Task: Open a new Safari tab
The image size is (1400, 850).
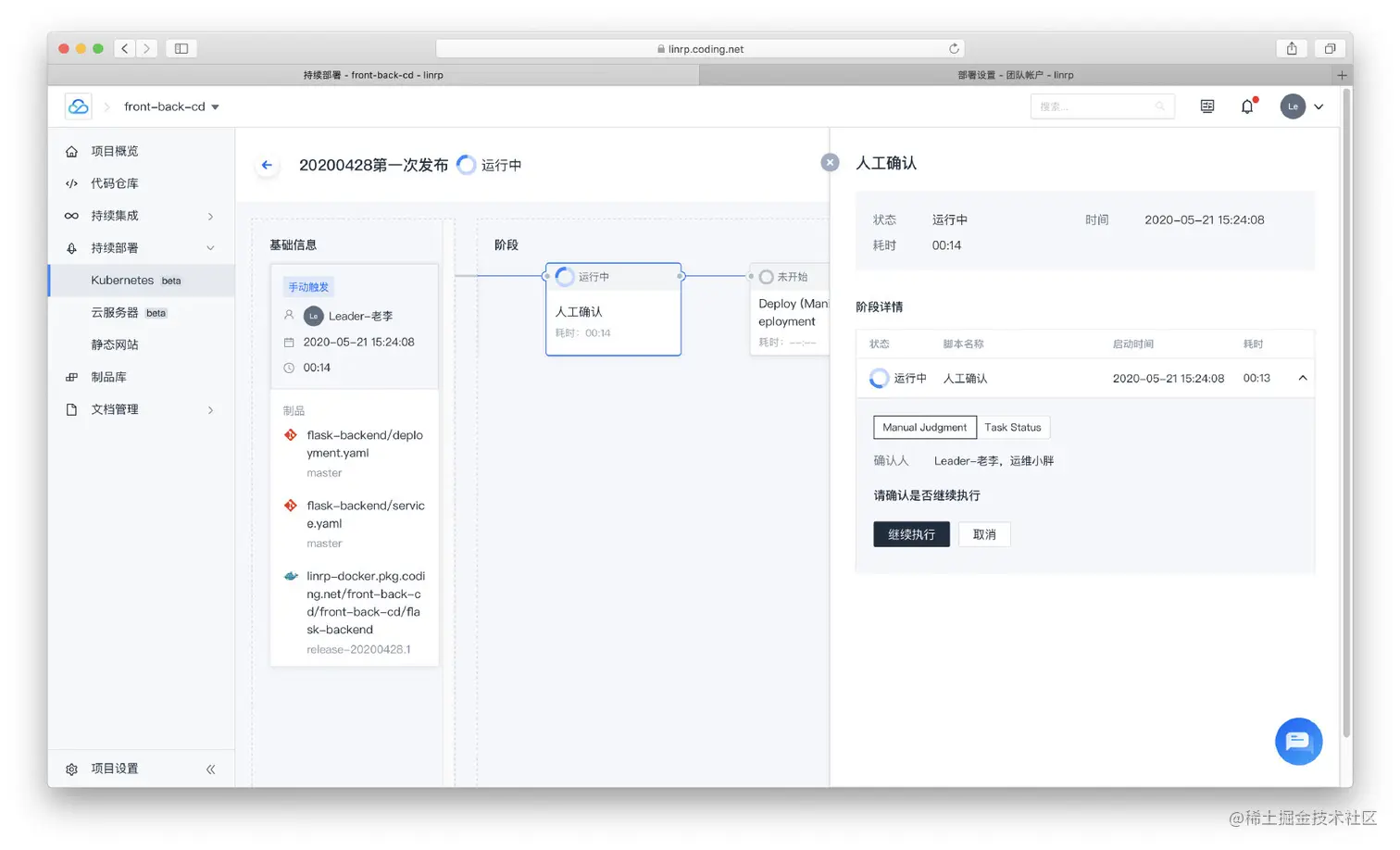Action: (x=1342, y=75)
